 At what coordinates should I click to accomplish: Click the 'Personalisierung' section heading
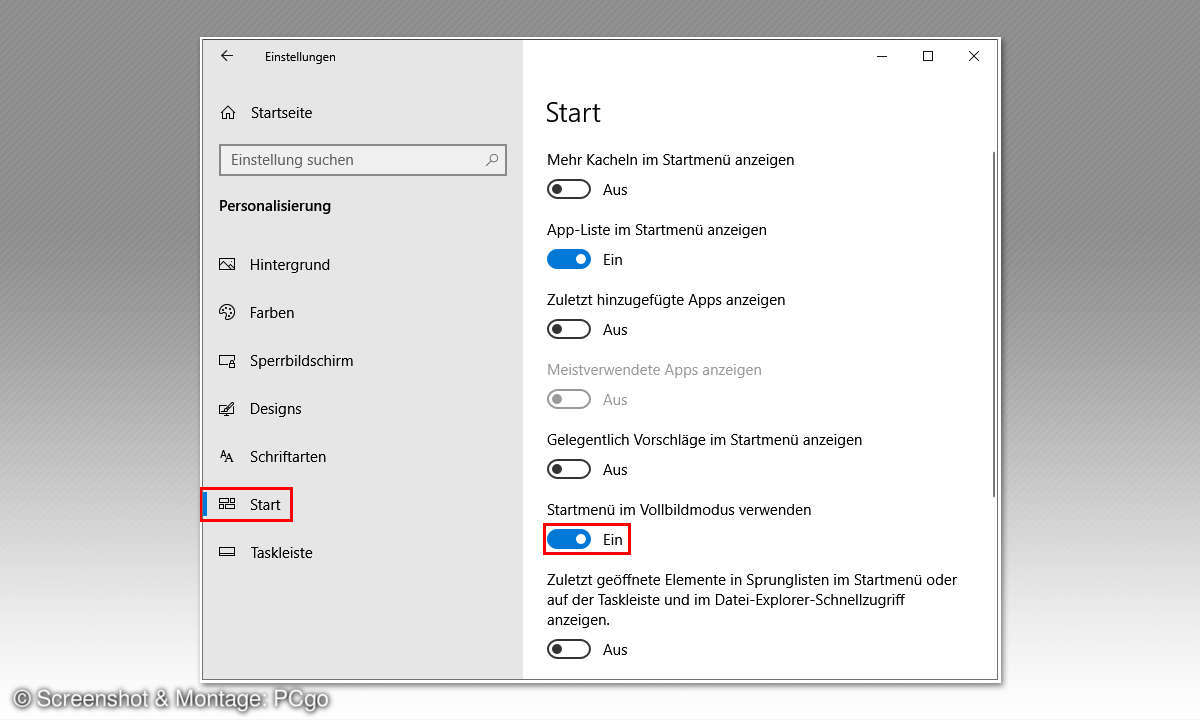tap(275, 206)
